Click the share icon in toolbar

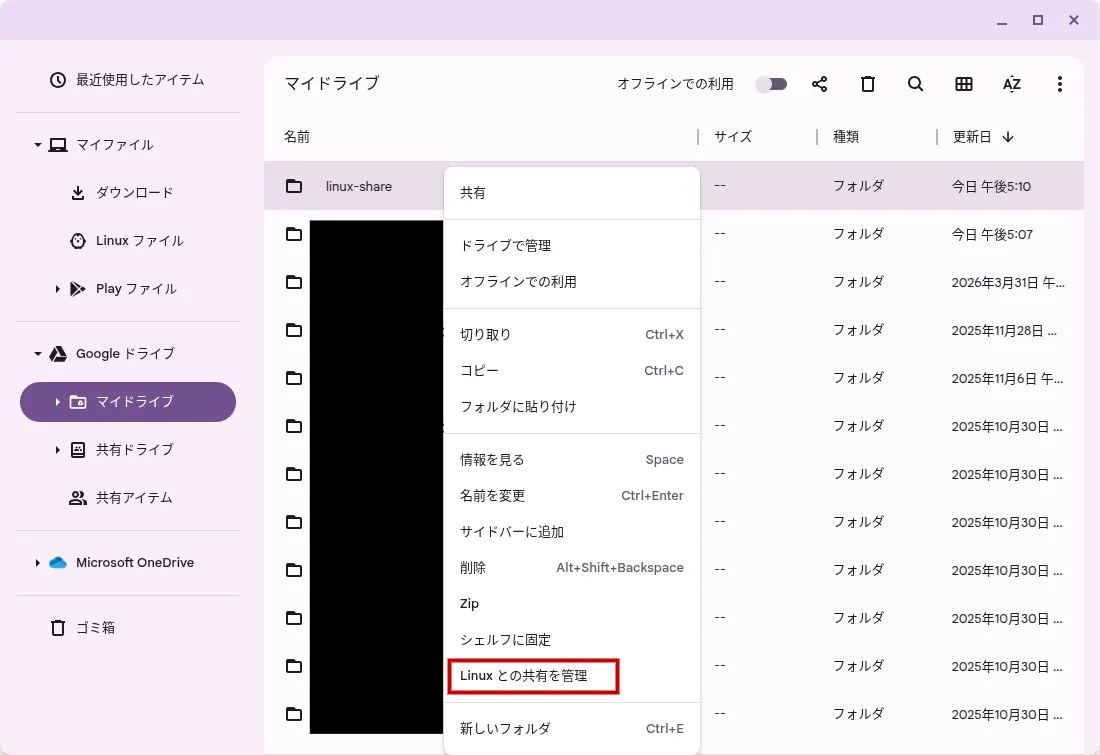819,84
